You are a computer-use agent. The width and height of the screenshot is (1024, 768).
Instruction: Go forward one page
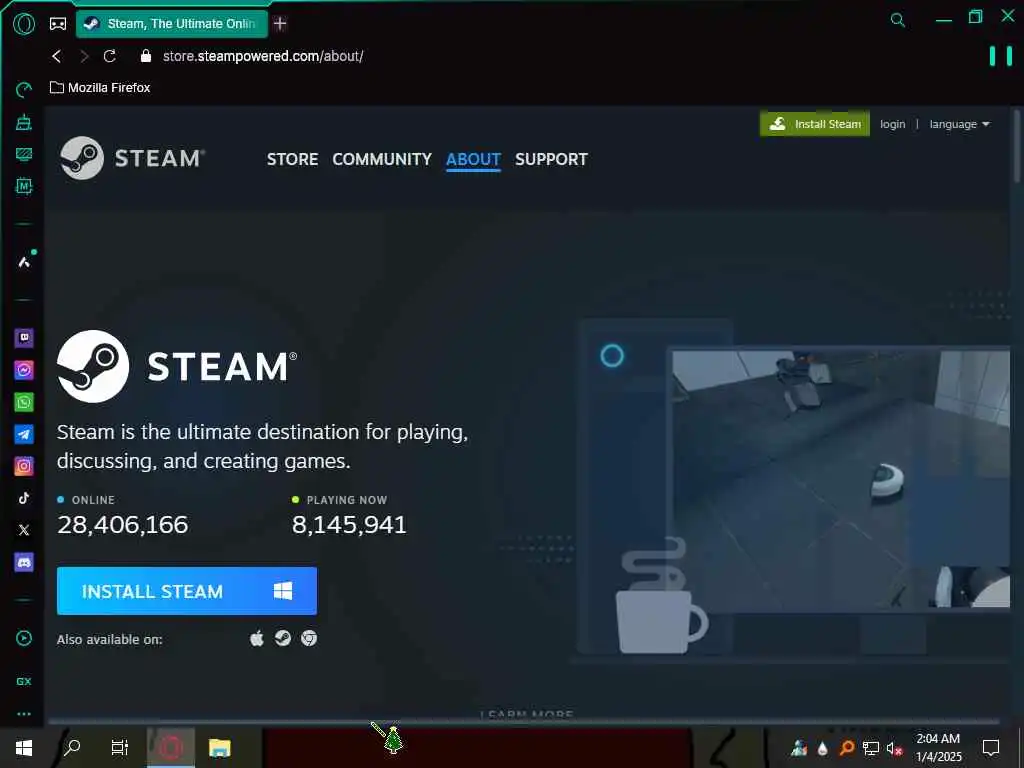tap(84, 56)
